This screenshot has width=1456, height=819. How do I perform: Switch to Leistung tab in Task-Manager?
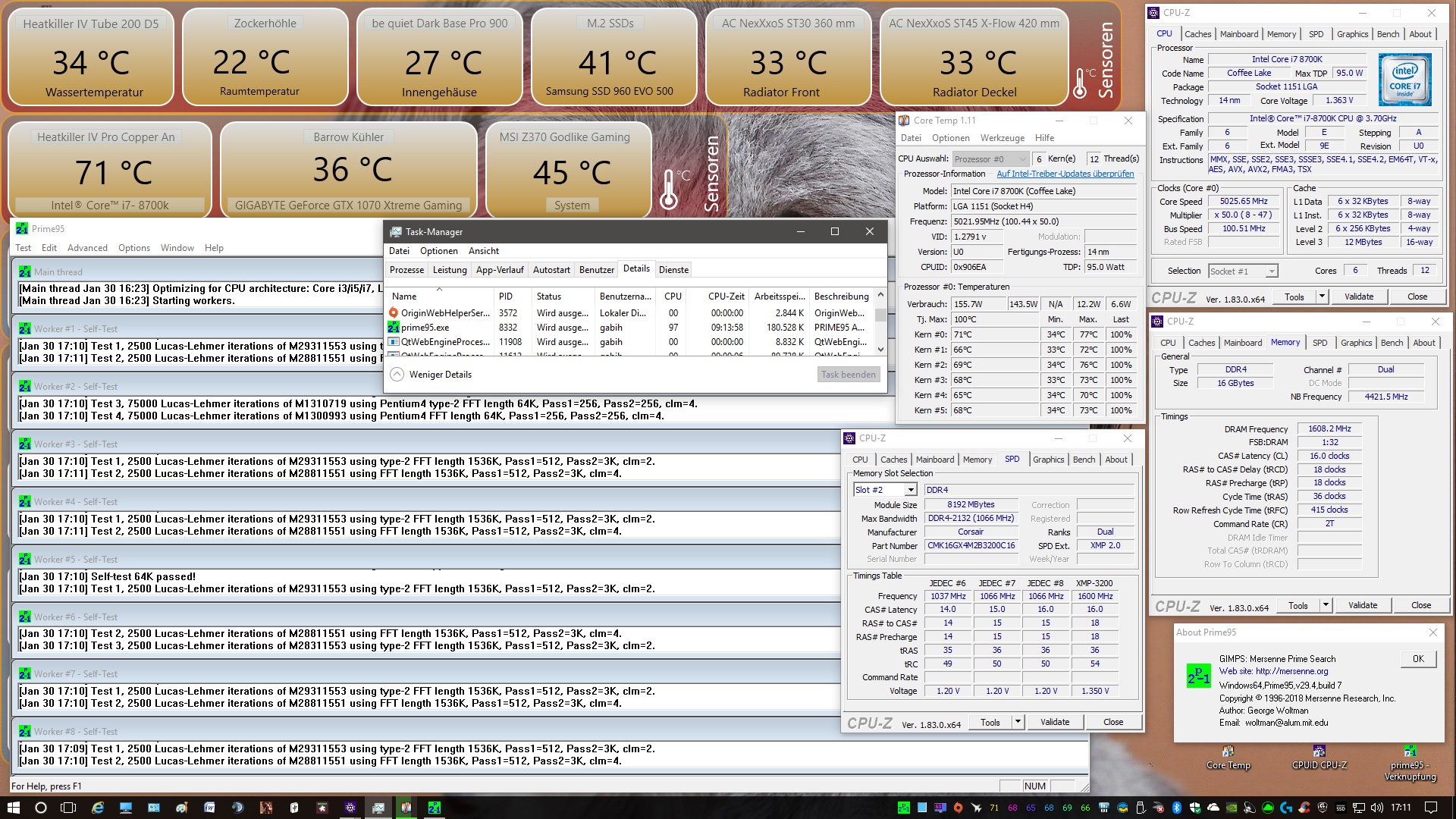450,270
